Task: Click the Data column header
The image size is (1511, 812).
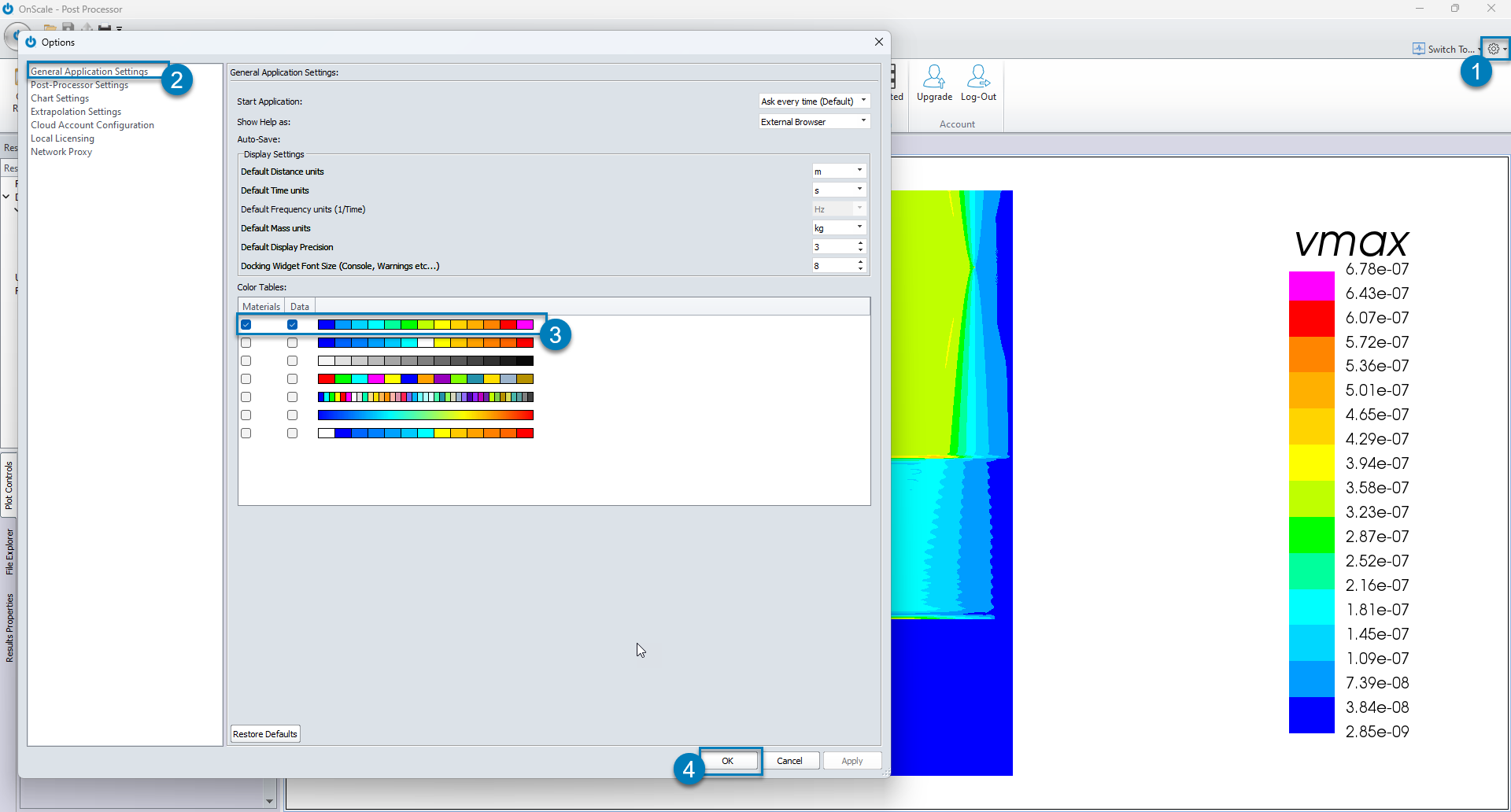Action: pyautogui.click(x=300, y=306)
